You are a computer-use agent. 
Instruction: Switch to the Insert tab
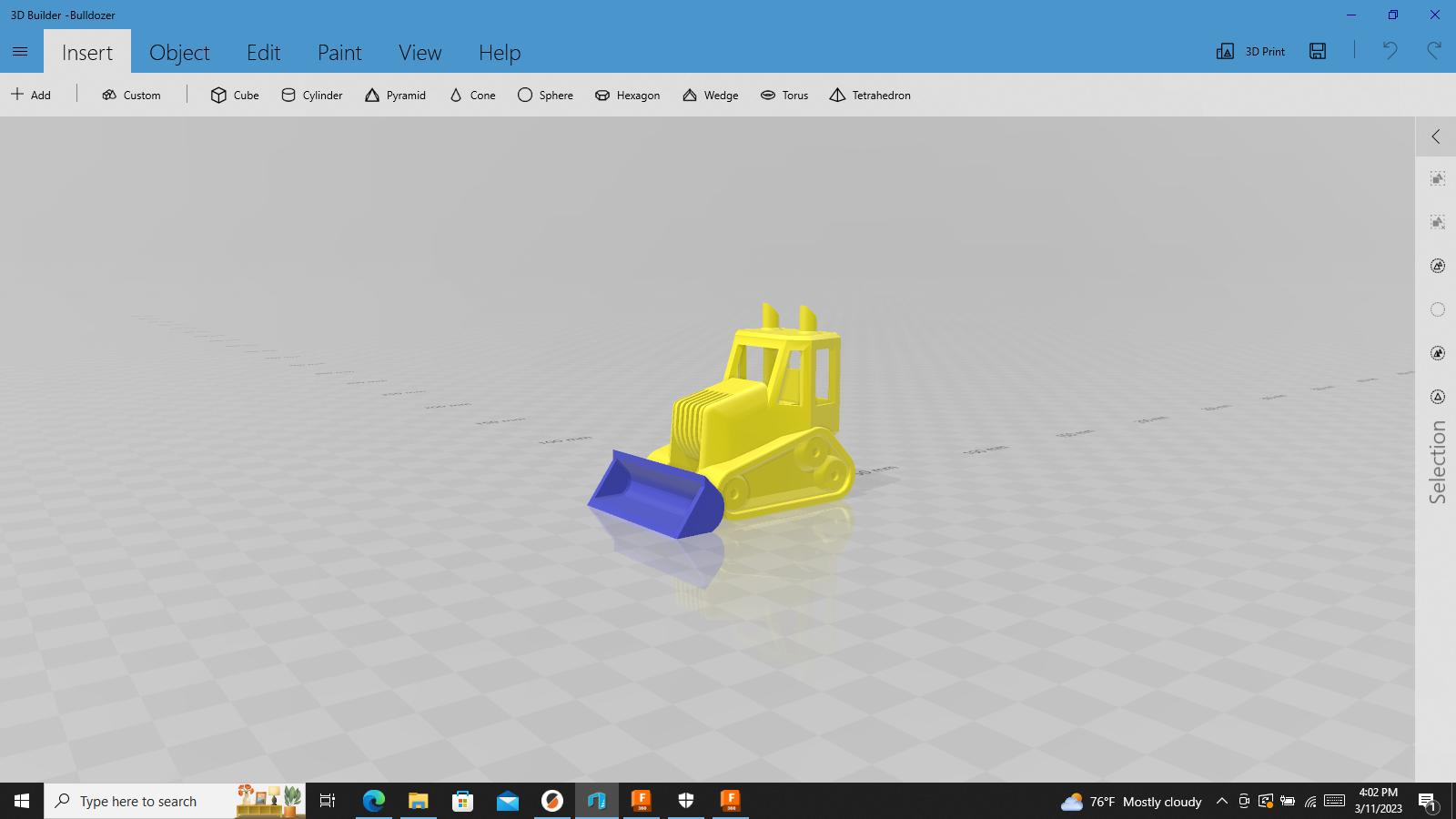pyautogui.click(x=87, y=52)
